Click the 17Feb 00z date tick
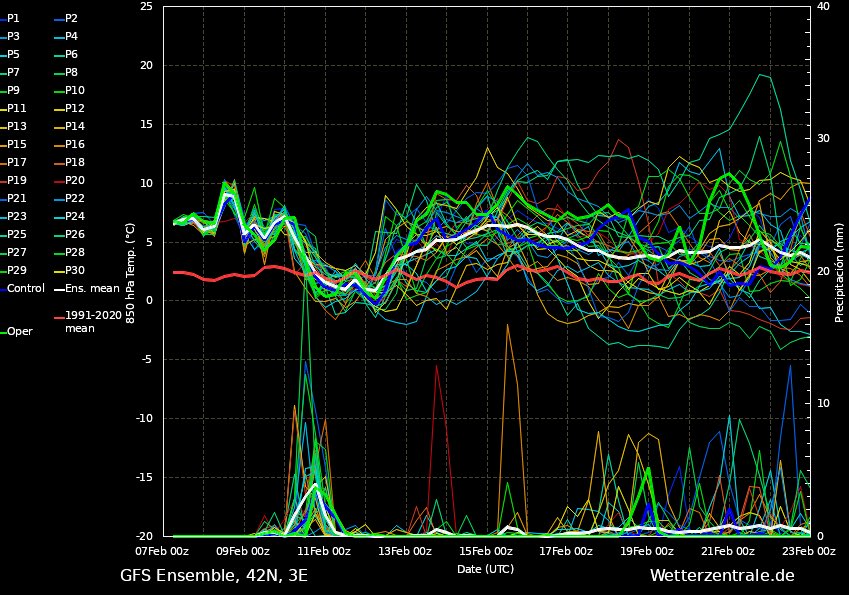The width and height of the screenshot is (849, 595). 566,551
